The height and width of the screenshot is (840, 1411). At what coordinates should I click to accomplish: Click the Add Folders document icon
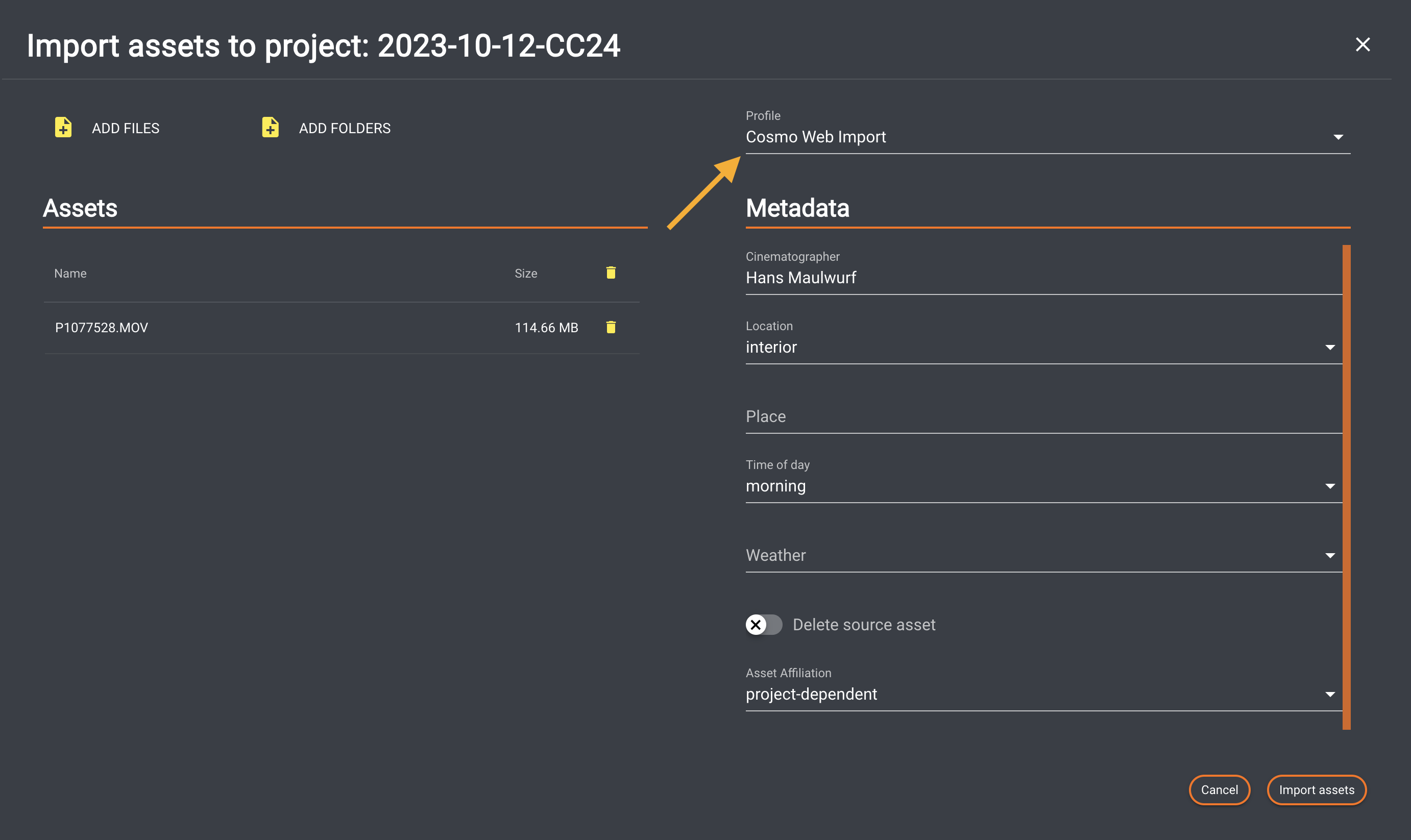270,128
